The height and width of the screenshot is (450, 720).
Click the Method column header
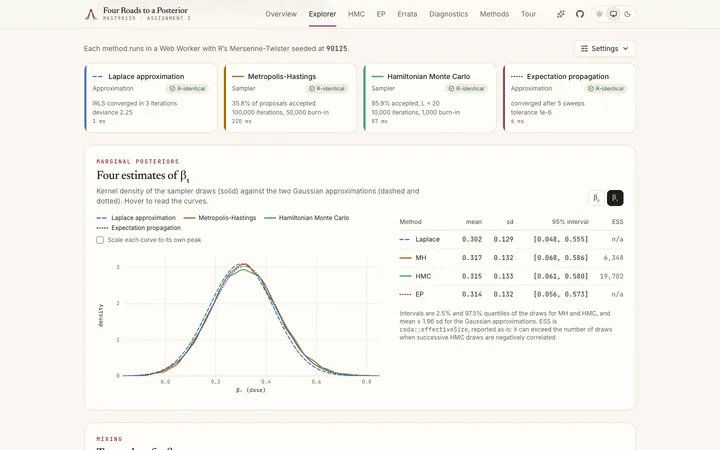(410, 222)
